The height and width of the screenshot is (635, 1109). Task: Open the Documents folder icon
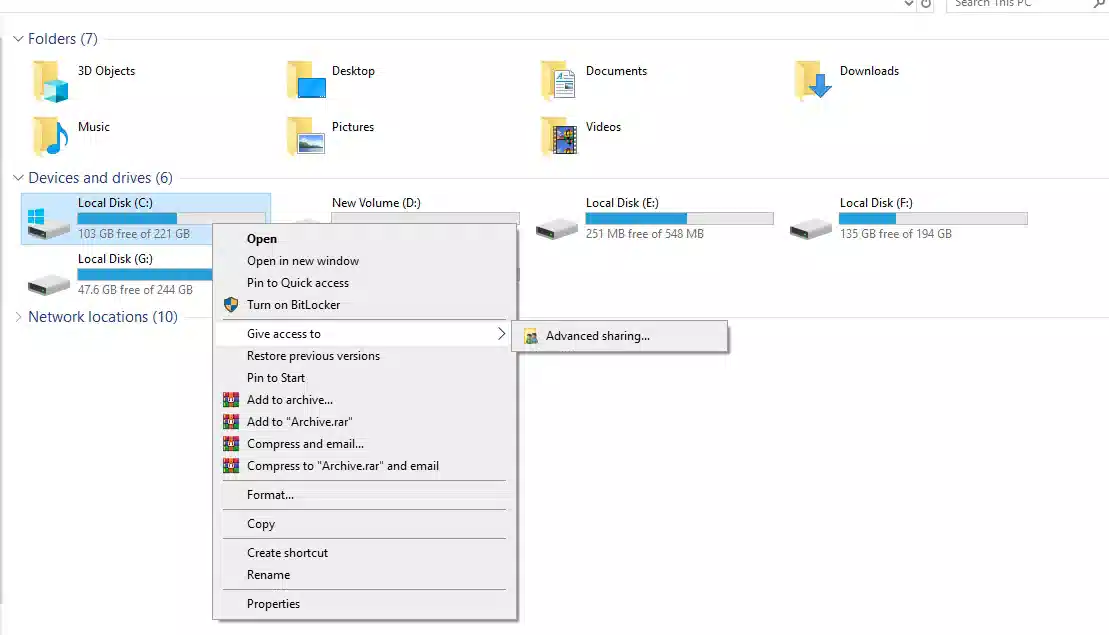pos(560,81)
